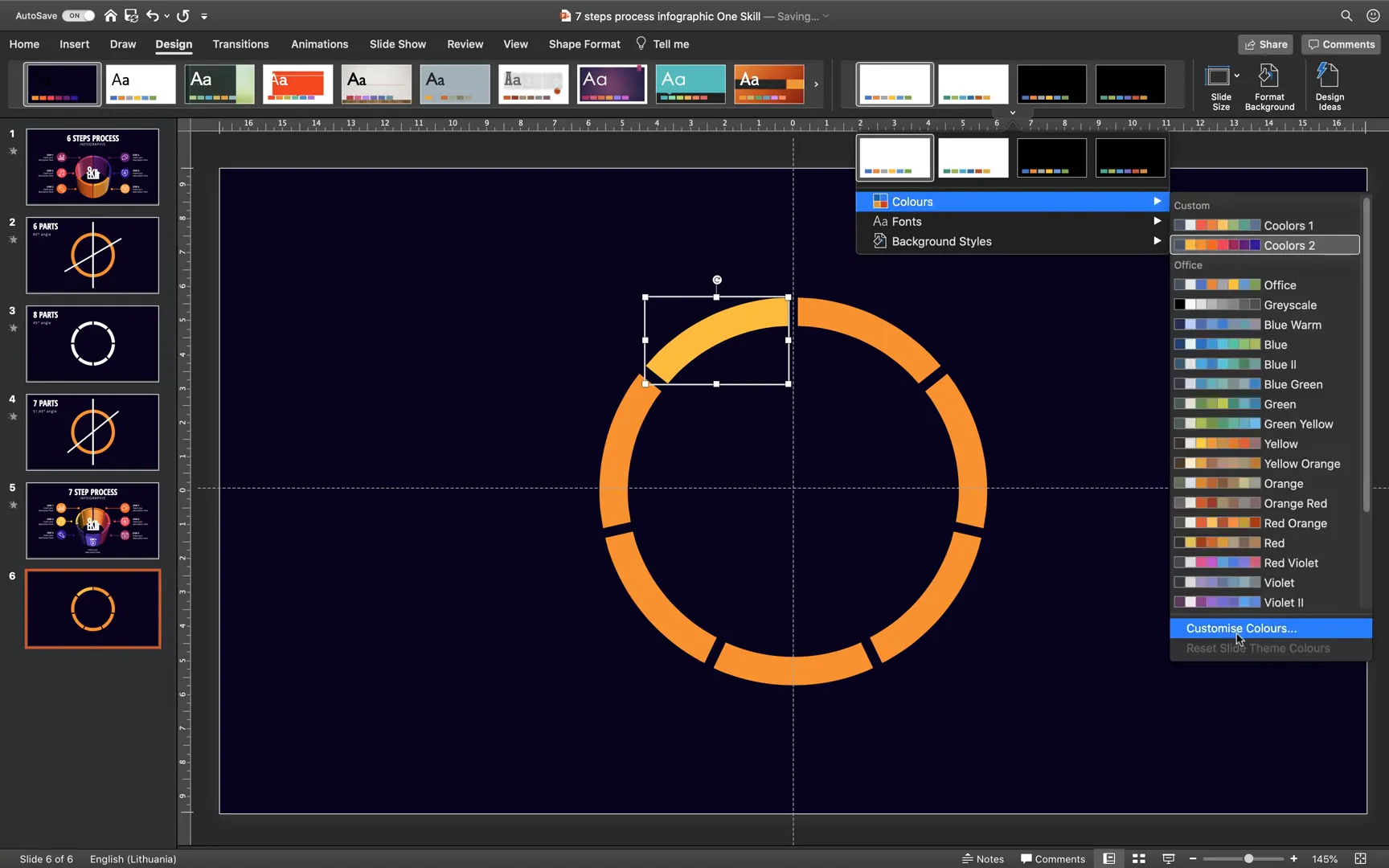Select the slide 3 thumbnail
Viewport: 1389px width, 868px height.
point(92,343)
